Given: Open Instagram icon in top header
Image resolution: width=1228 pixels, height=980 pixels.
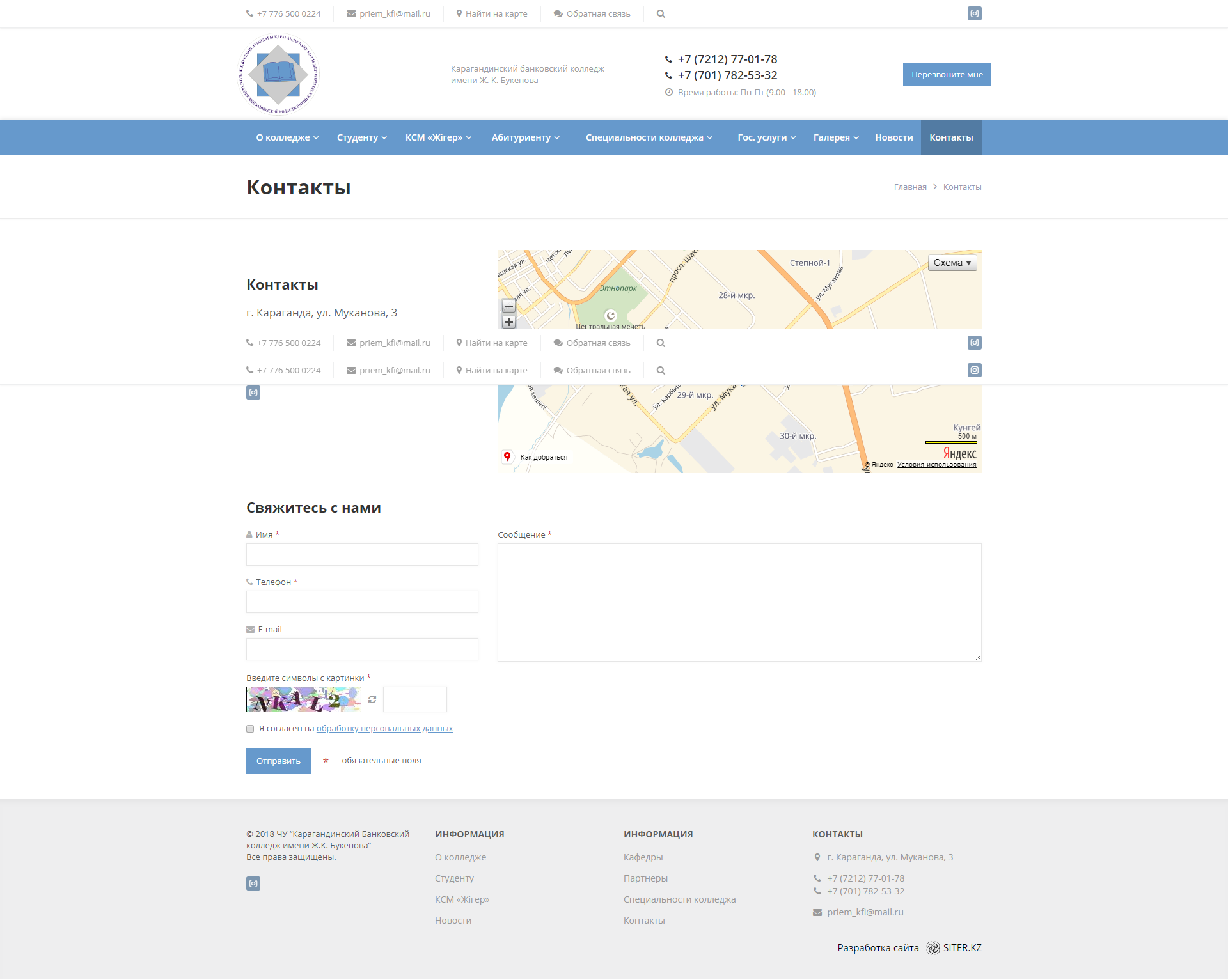Looking at the screenshot, I should [x=974, y=13].
